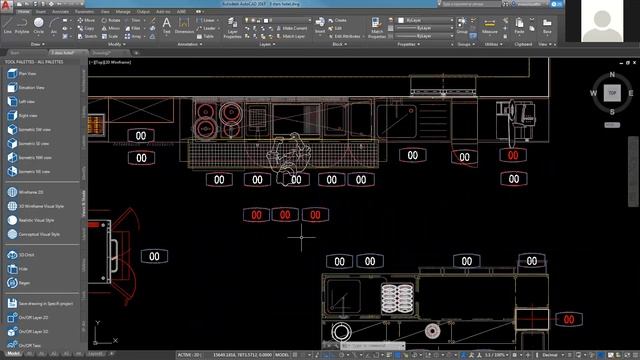This screenshot has width=640, height=360.
Task: Select Wireframe 2D in tool palette
Action: tap(25, 192)
